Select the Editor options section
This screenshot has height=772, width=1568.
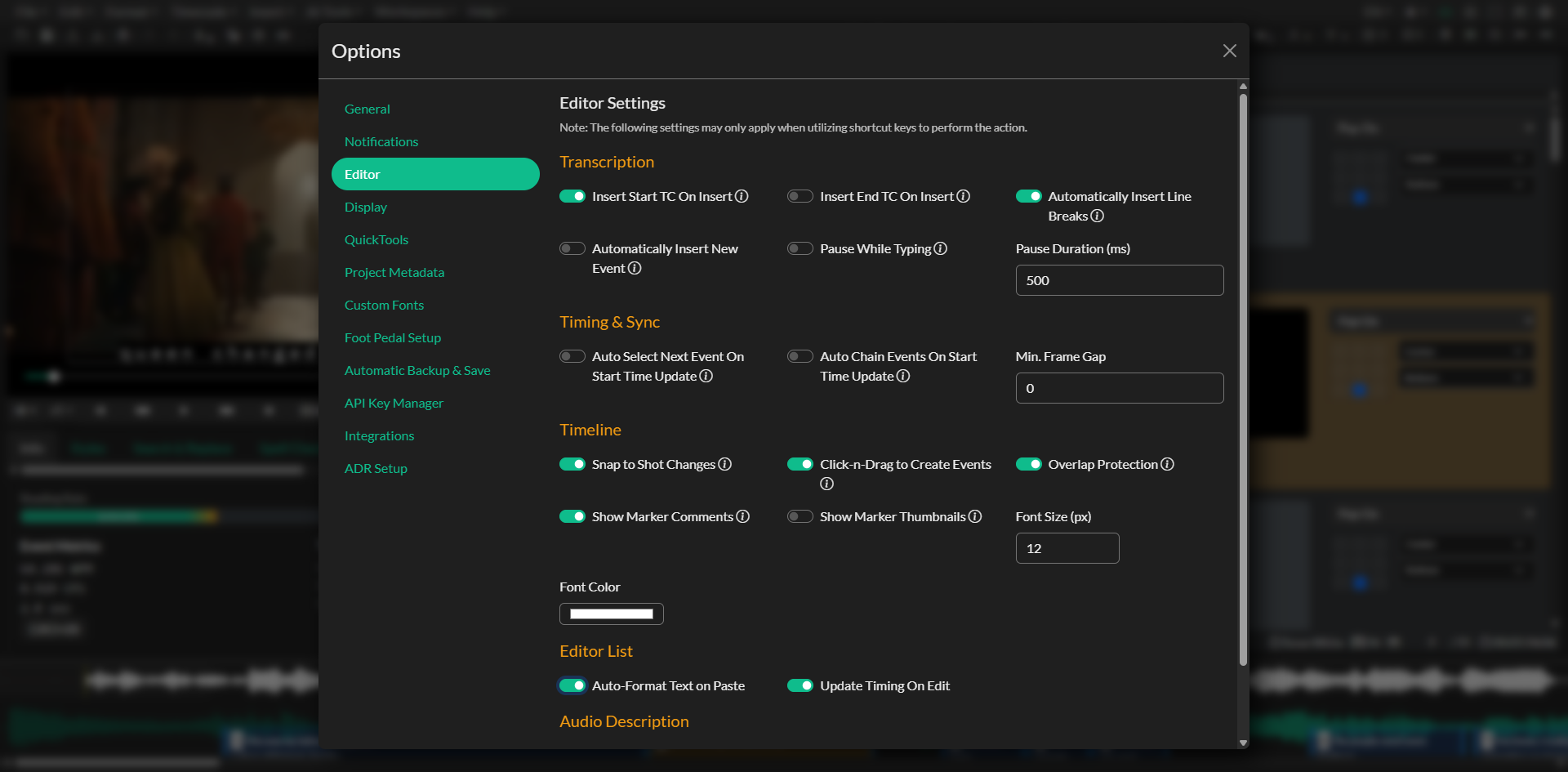(x=435, y=174)
